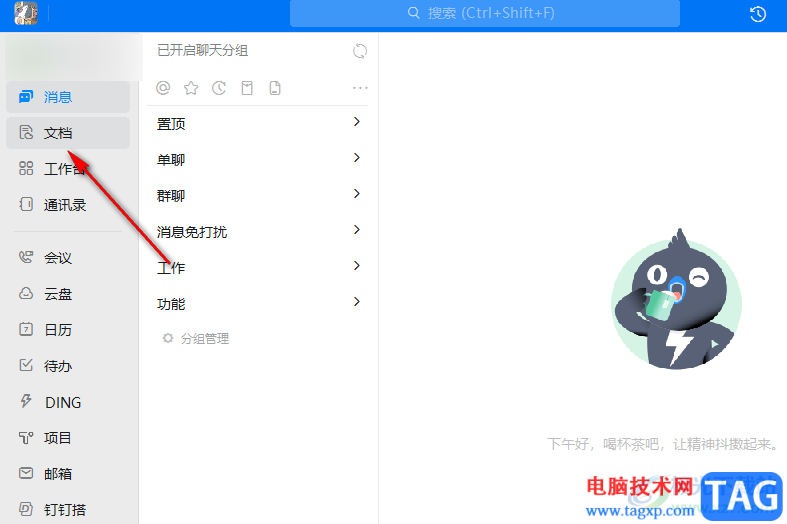787x524 pixels.
Task: Click the 工作台 grid icon
Action: point(26,168)
